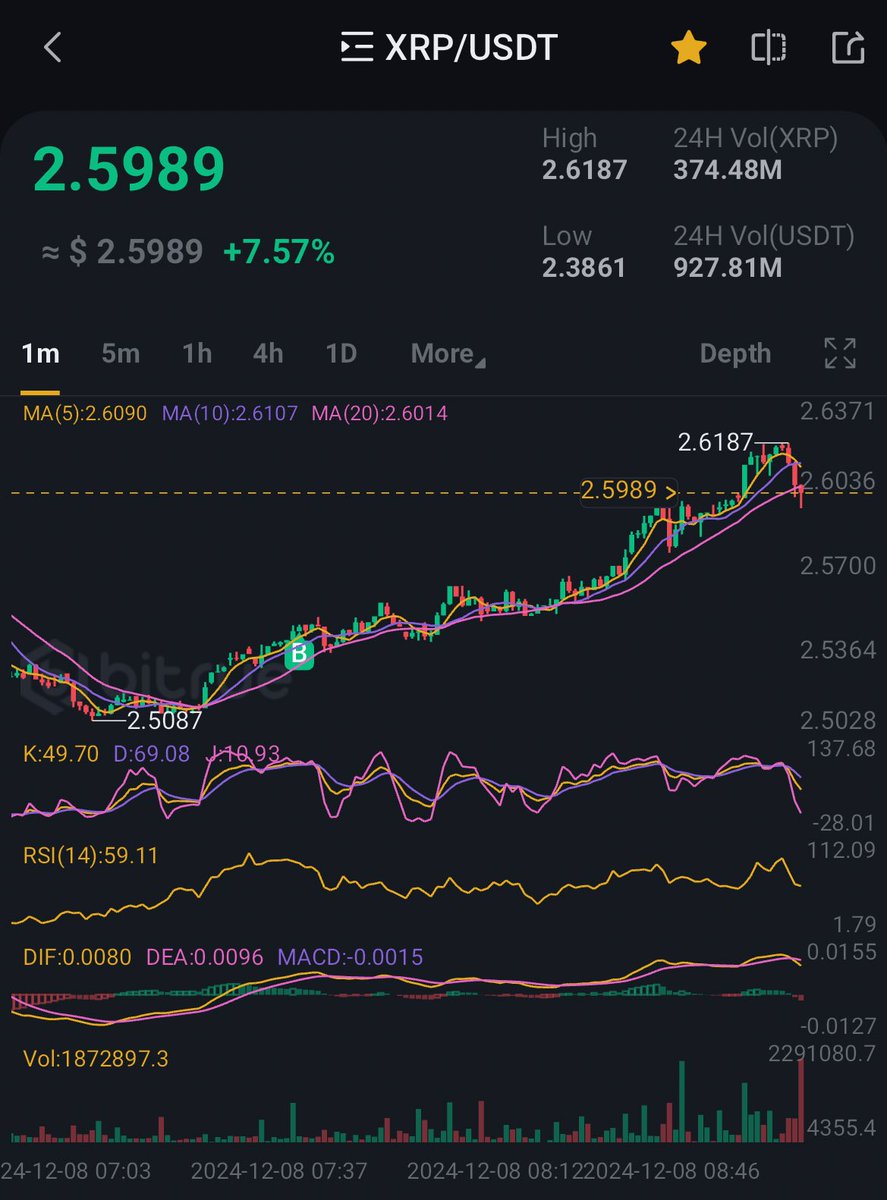Viewport: 887px width, 1200px height.
Task: Tap the current price 2.5989 in green
Action: click(x=129, y=169)
